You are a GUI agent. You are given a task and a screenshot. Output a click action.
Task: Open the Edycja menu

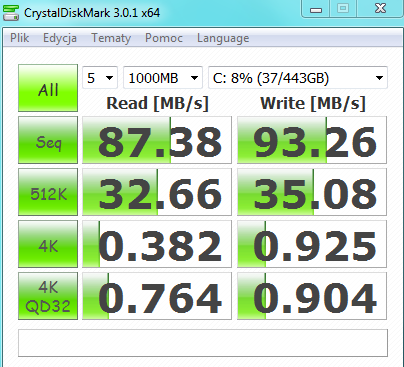60,38
